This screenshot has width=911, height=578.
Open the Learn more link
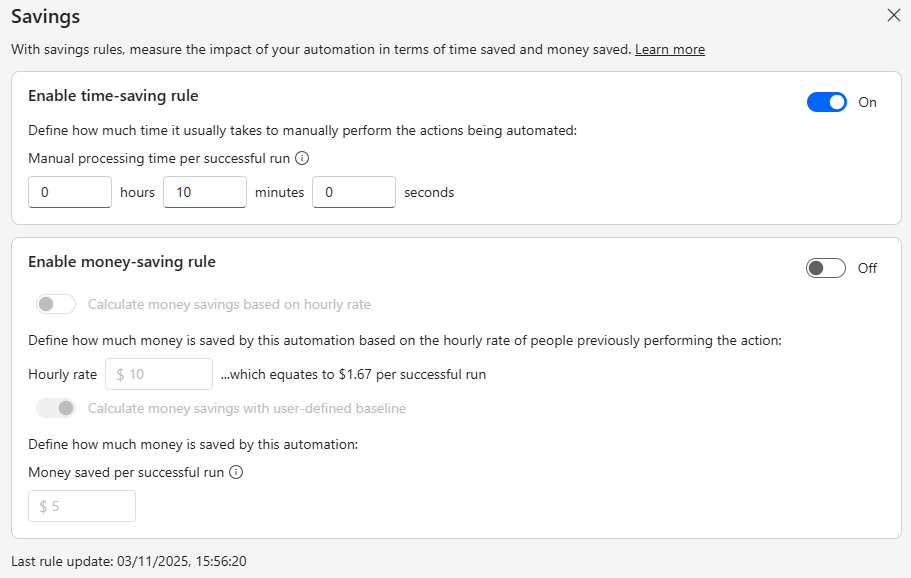[670, 49]
